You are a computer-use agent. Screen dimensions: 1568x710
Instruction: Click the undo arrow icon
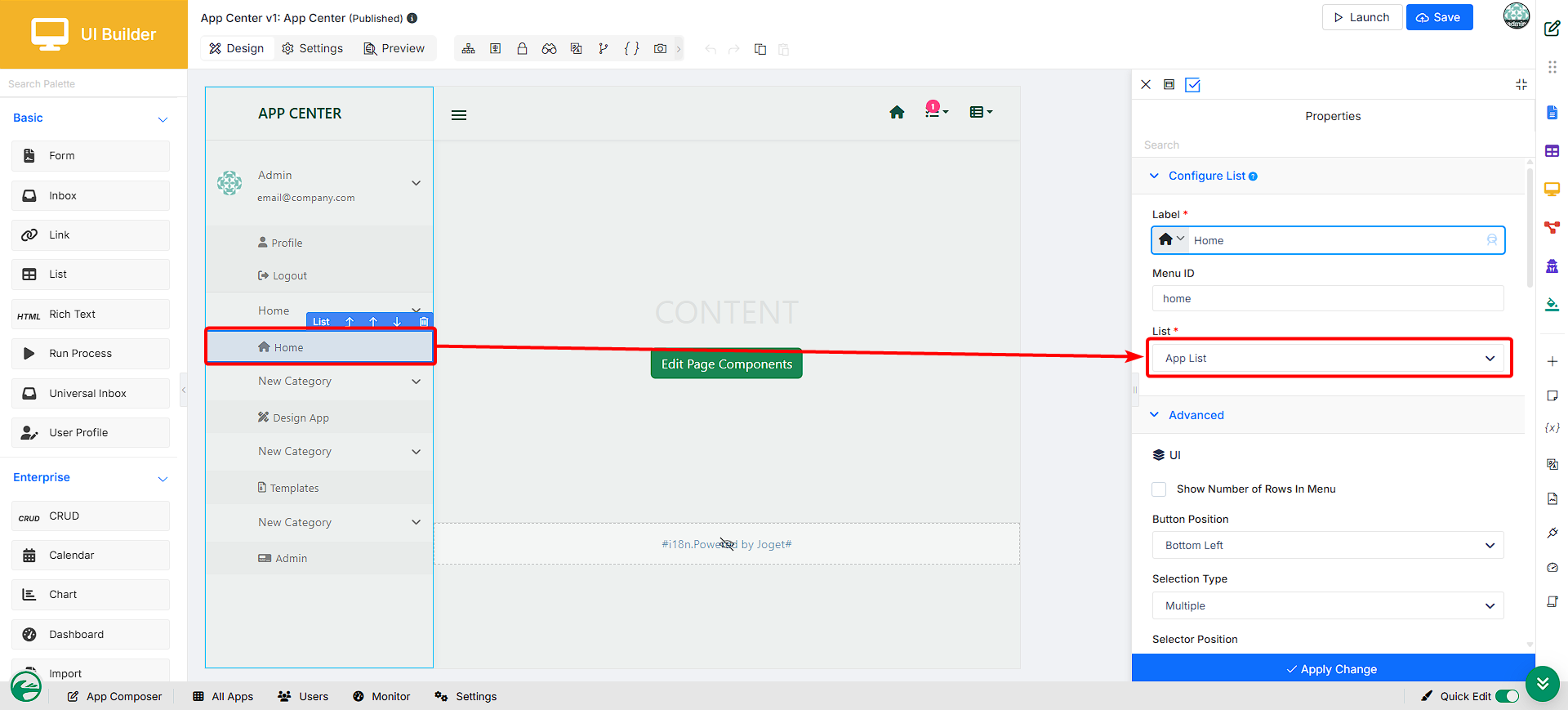tap(710, 50)
